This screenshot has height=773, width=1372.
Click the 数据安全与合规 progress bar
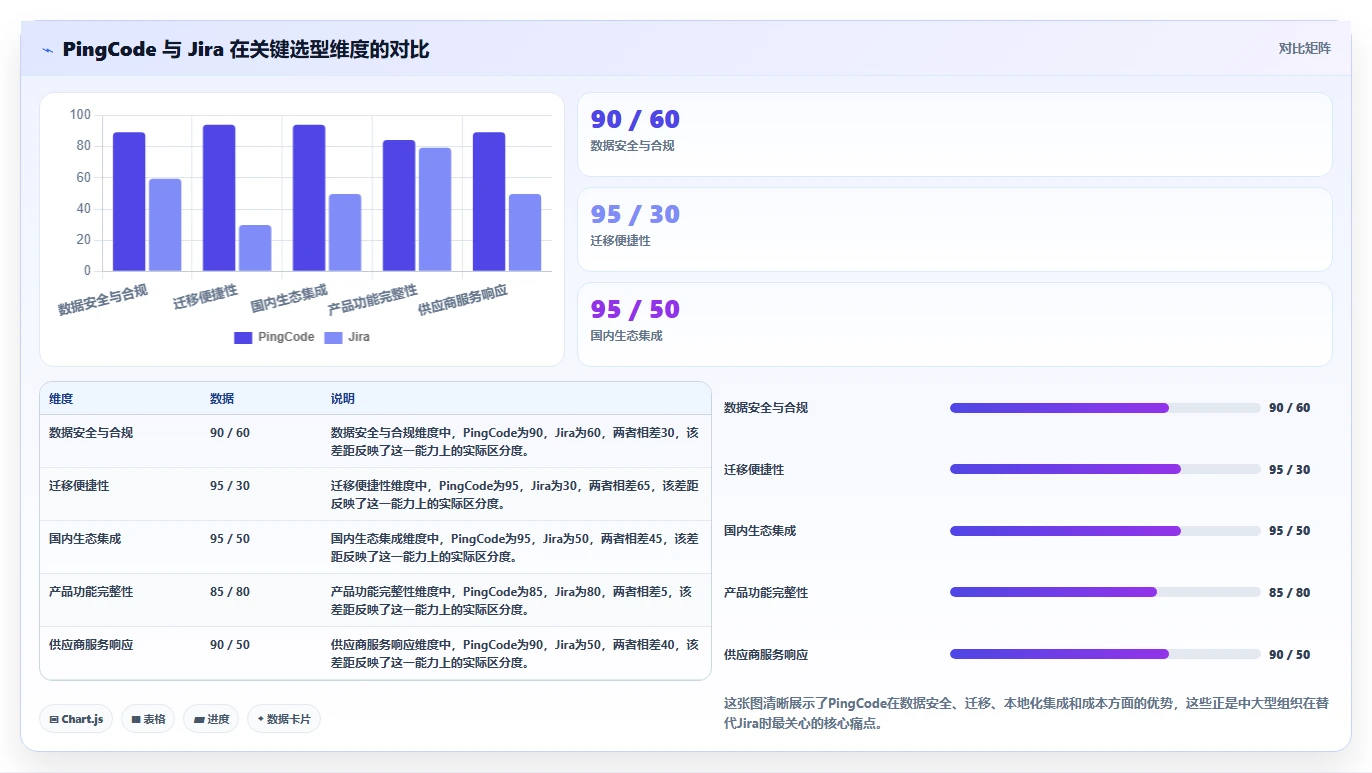click(x=1105, y=408)
